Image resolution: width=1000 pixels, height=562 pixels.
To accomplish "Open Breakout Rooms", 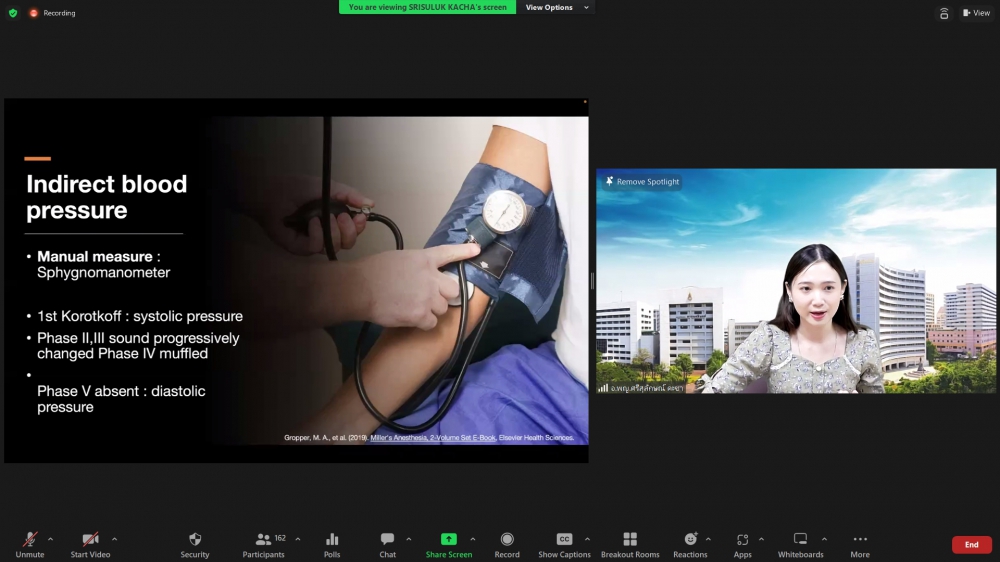I will click(x=630, y=540).
